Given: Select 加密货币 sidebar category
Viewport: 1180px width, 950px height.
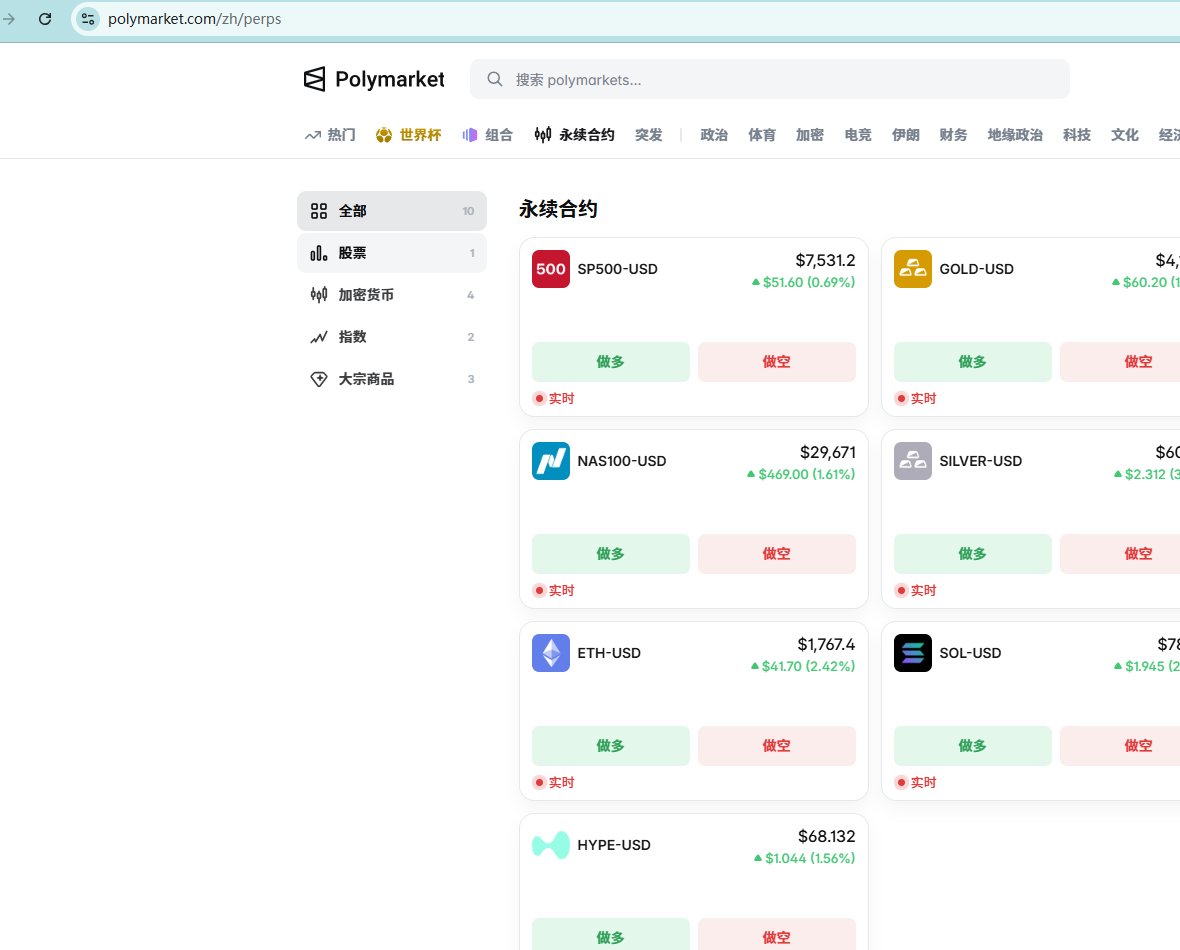Looking at the screenshot, I should (392, 294).
